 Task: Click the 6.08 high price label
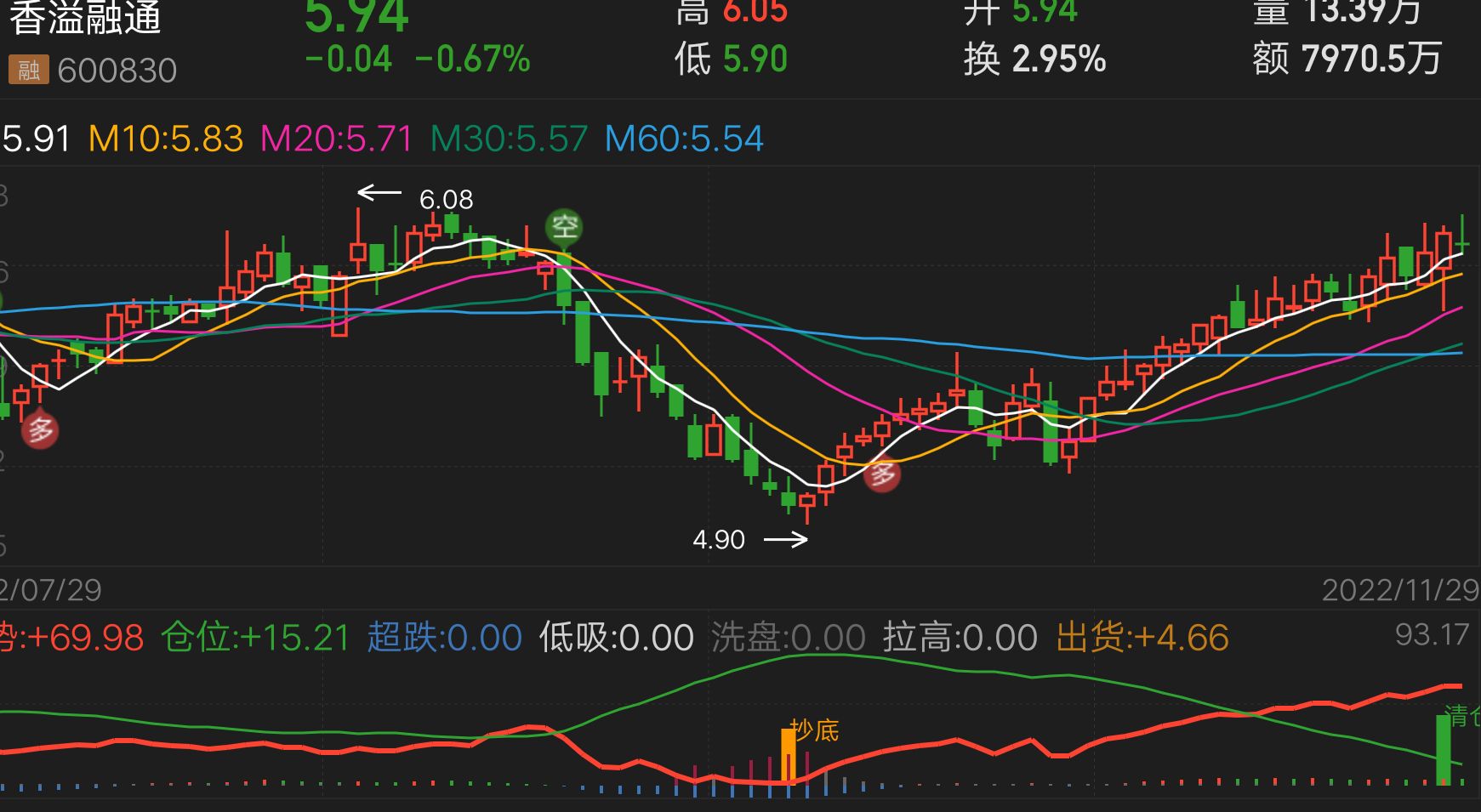click(446, 200)
